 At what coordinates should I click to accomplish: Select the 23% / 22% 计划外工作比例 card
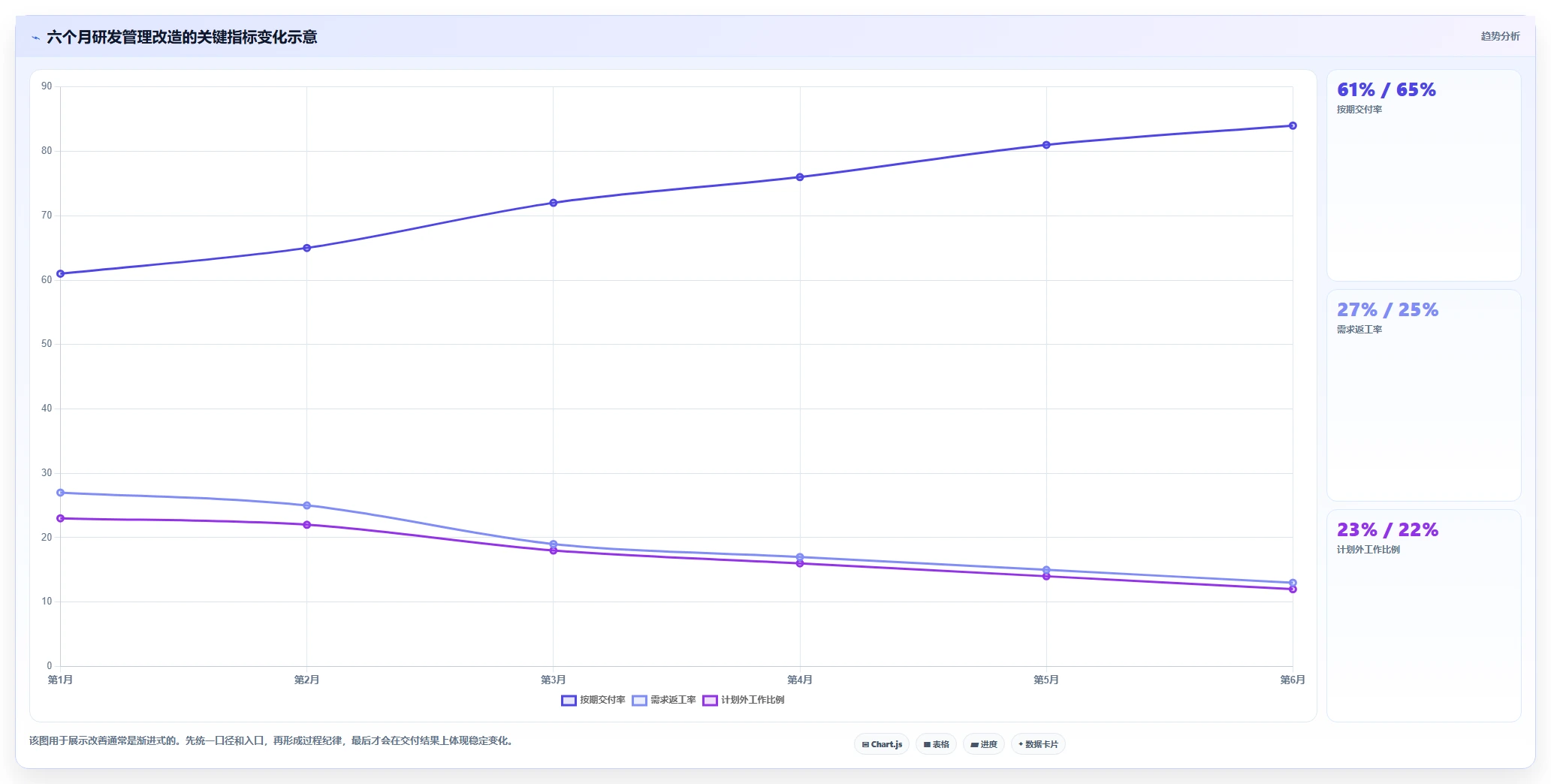point(1423,616)
